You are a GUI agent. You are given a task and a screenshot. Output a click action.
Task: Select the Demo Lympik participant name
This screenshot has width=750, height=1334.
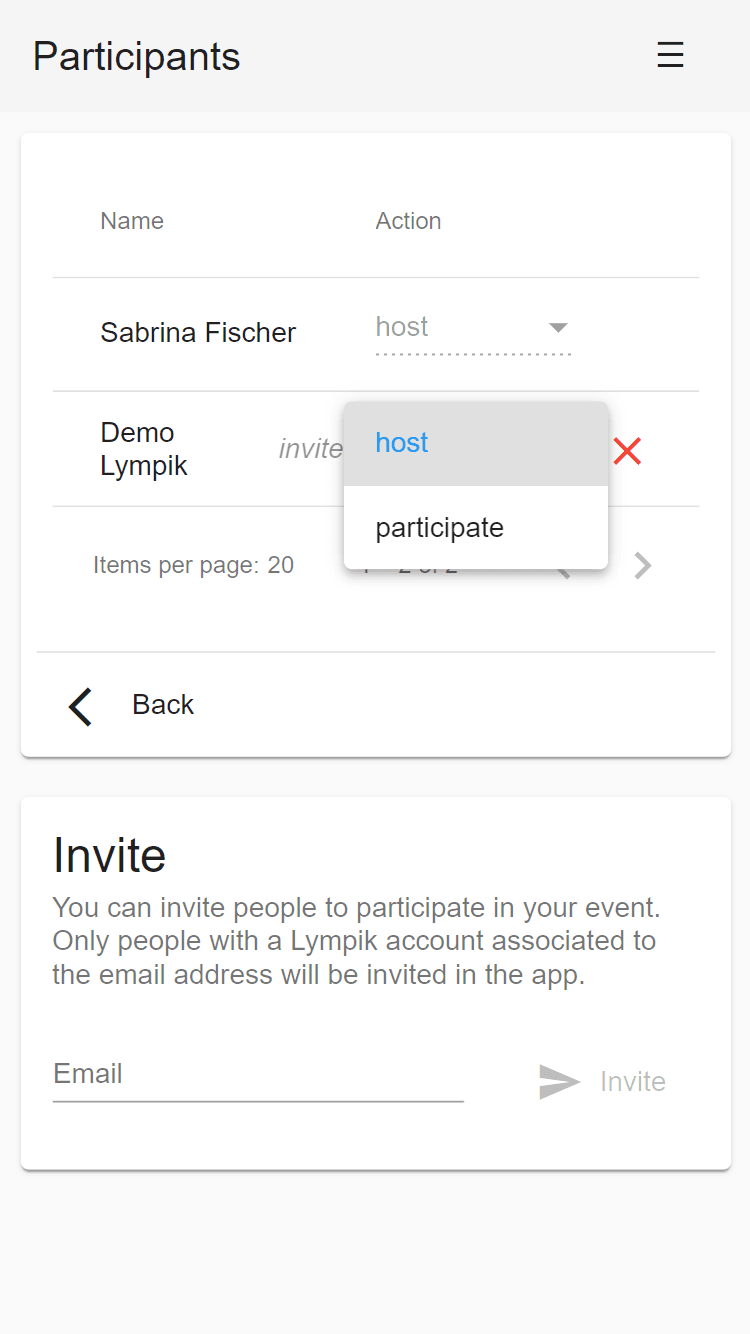click(x=144, y=449)
